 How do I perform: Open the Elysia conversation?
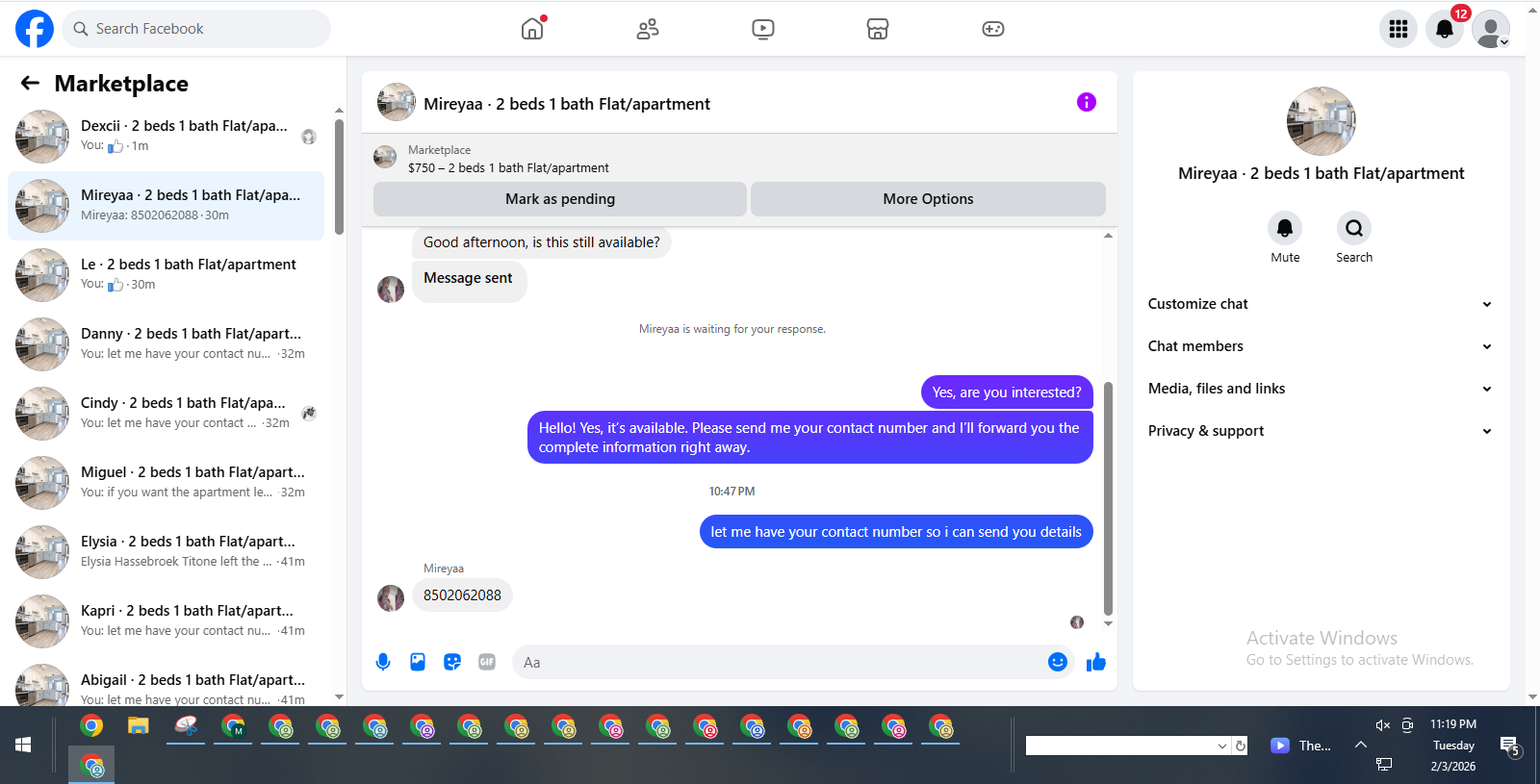166,552
